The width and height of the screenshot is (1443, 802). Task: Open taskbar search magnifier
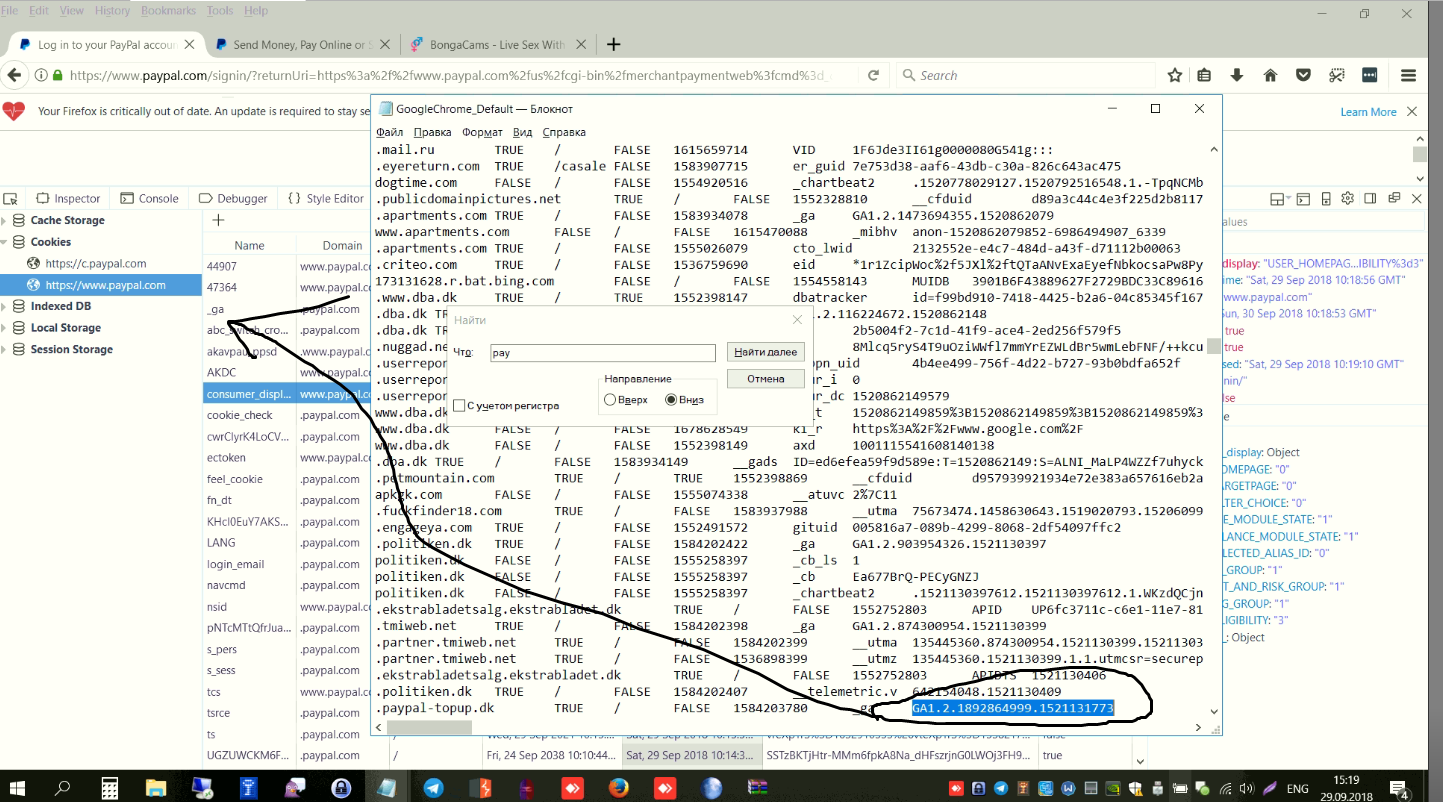point(62,787)
